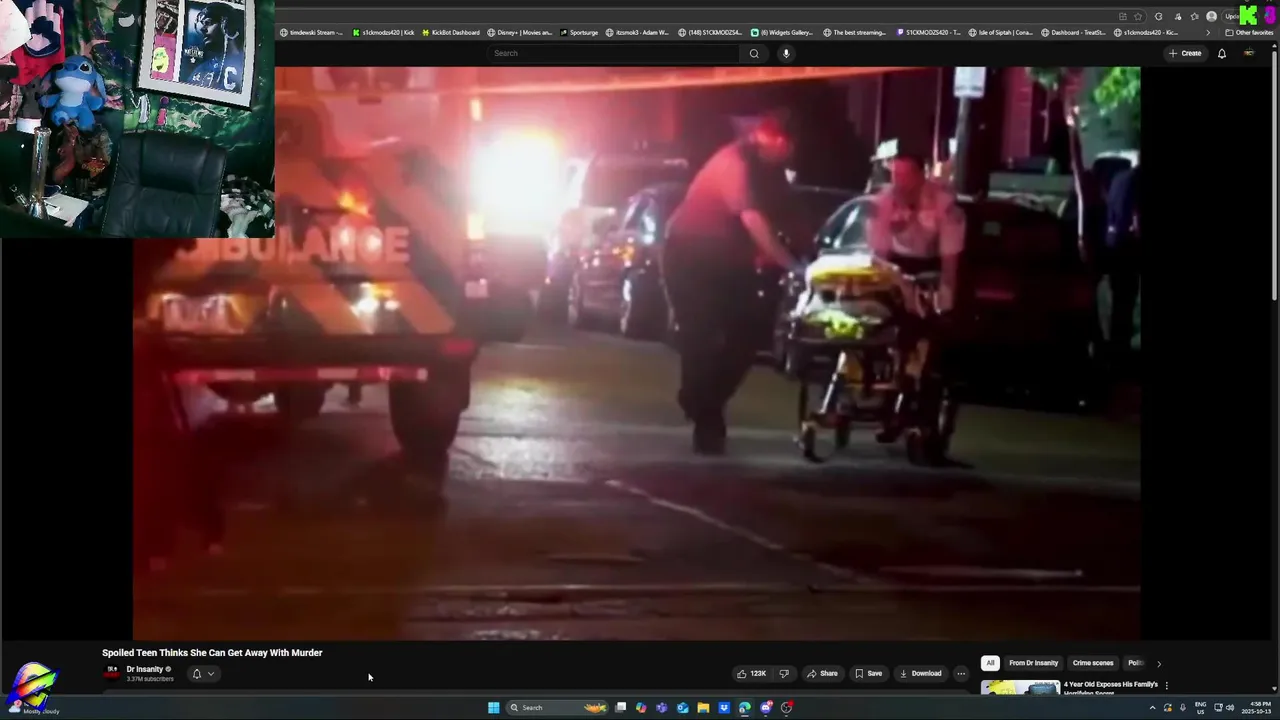The width and height of the screenshot is (1280, 720).
Task: Click the video player frame
Action: pyautogui.click(x=637, y=353)
